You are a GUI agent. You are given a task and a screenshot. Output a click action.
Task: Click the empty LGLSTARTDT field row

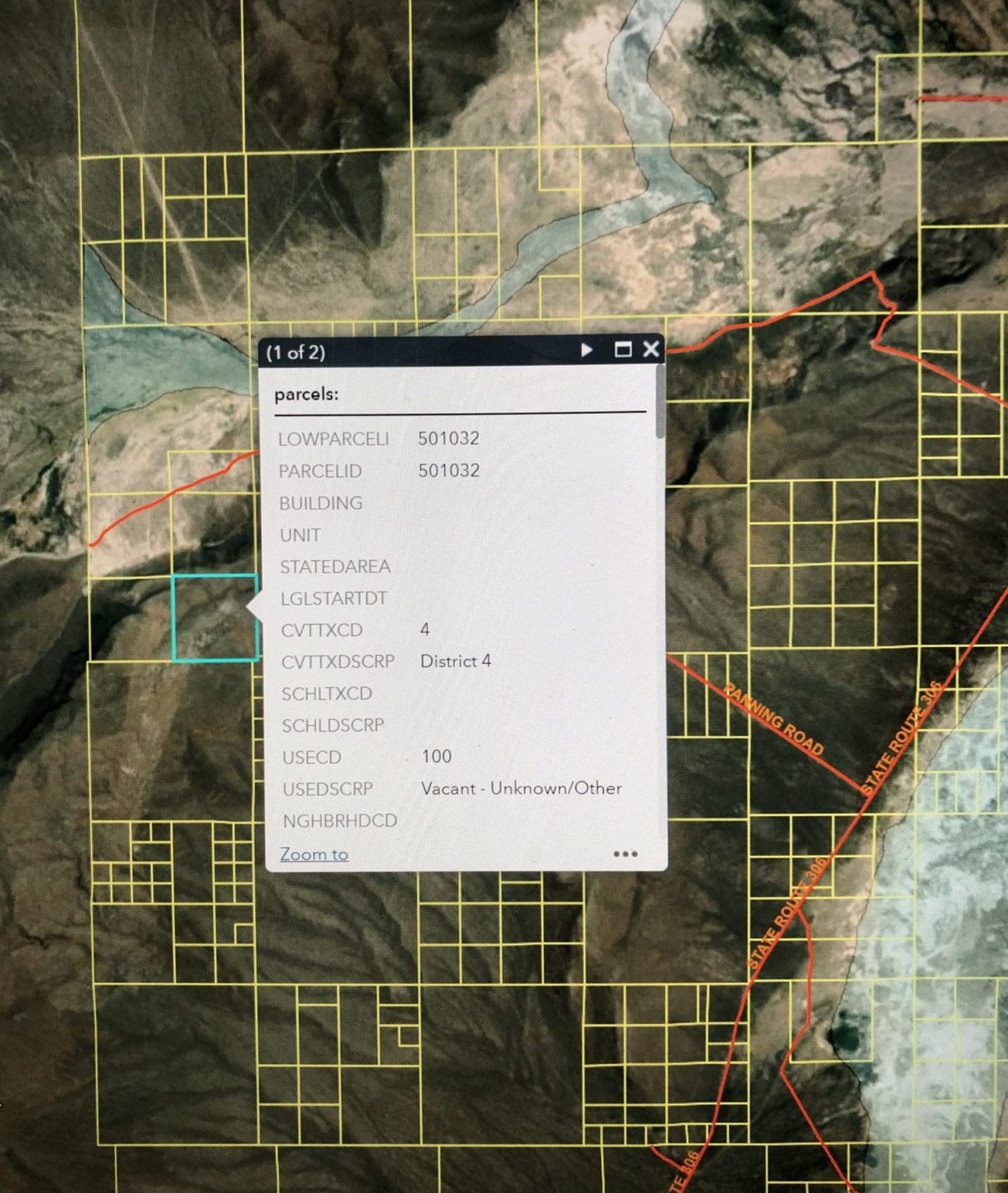pyautogui.click(x=335, y=598)
